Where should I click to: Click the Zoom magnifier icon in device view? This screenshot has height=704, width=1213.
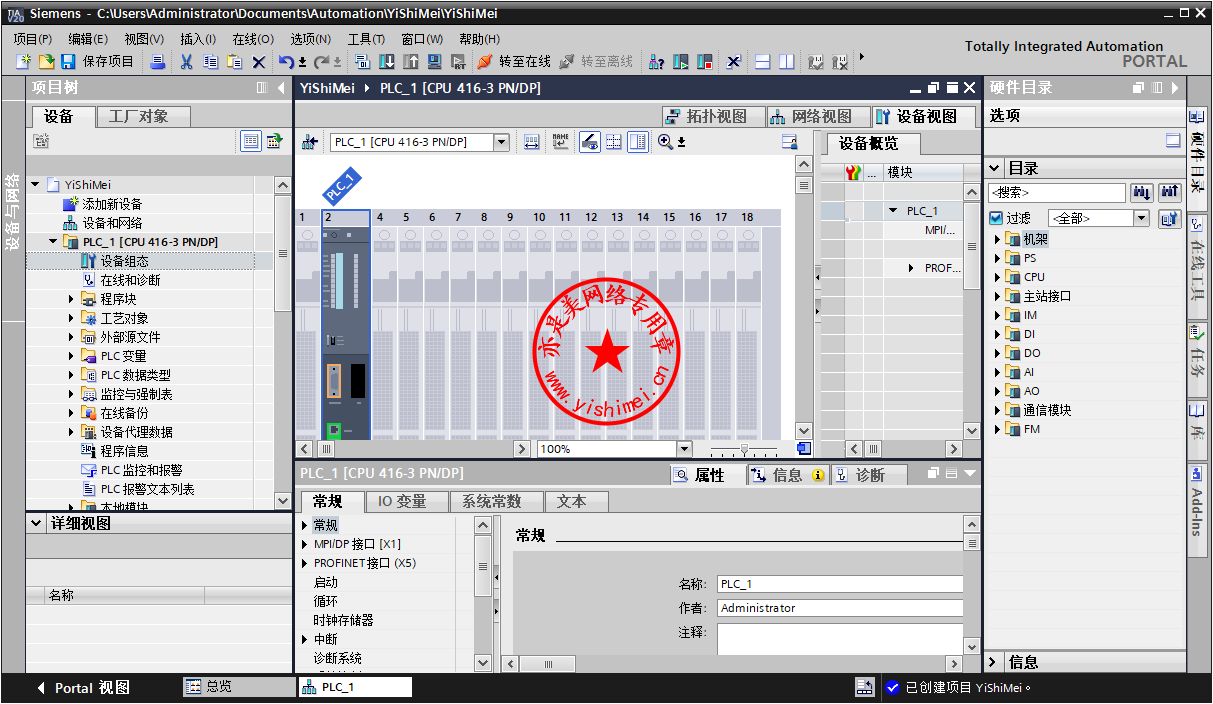click(665, 142)
